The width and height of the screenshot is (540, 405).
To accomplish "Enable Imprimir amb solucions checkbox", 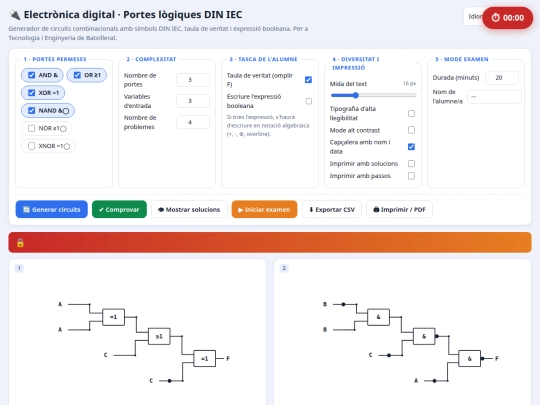I will coord(411,164).
